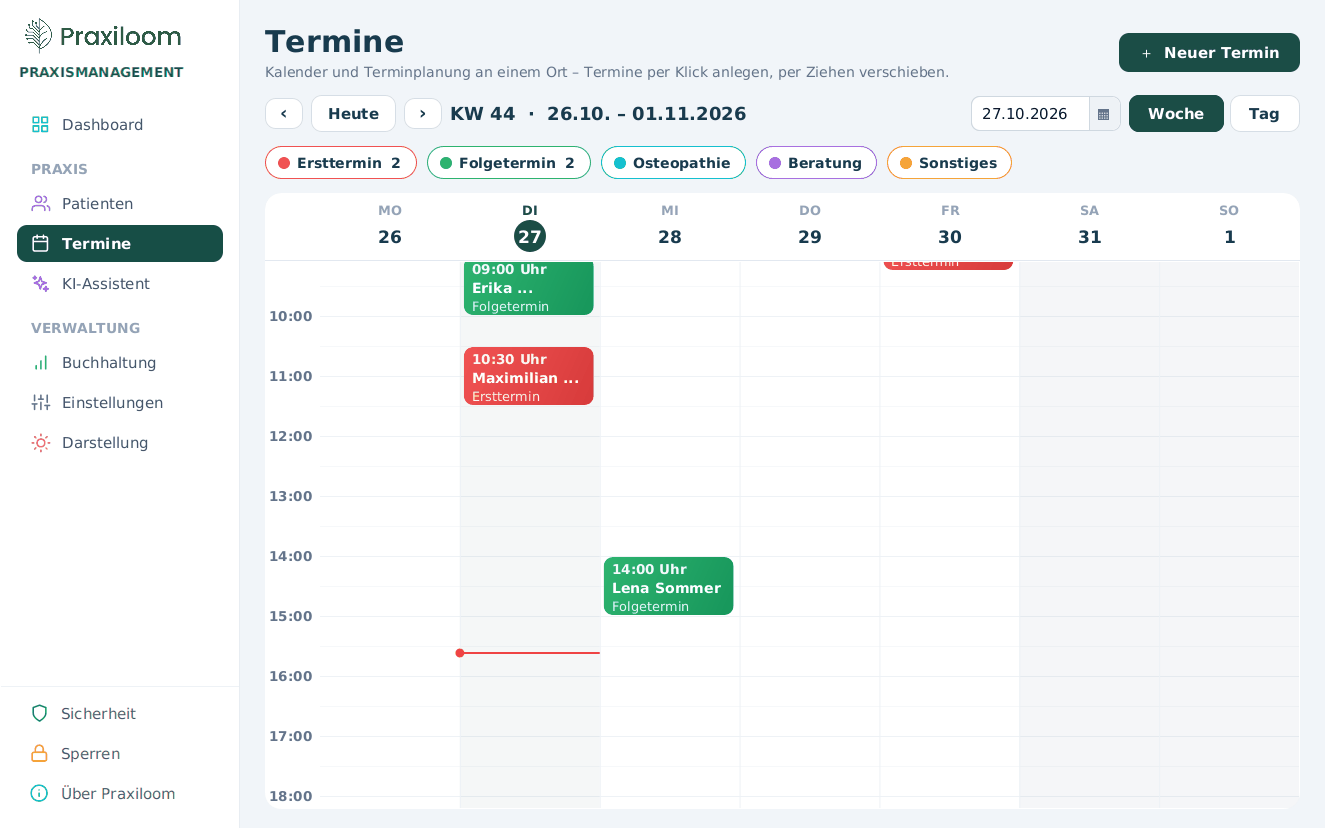Screen dimensions: 1325x828
Task: Open Buchhaltung in the sidebar
Action: (x=120, y=362)
